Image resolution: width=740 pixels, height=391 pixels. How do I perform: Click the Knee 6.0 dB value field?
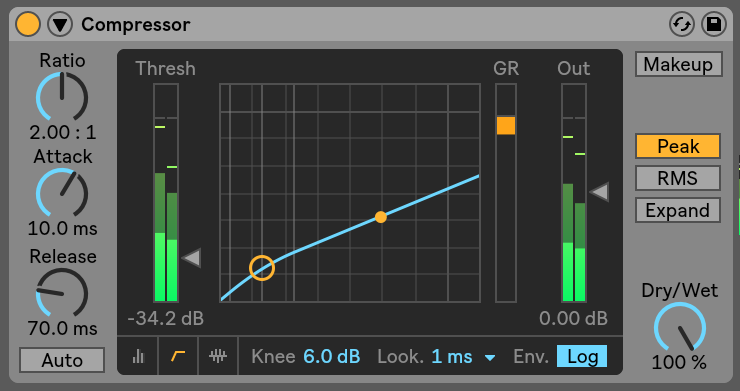click(x=332, y=357)
